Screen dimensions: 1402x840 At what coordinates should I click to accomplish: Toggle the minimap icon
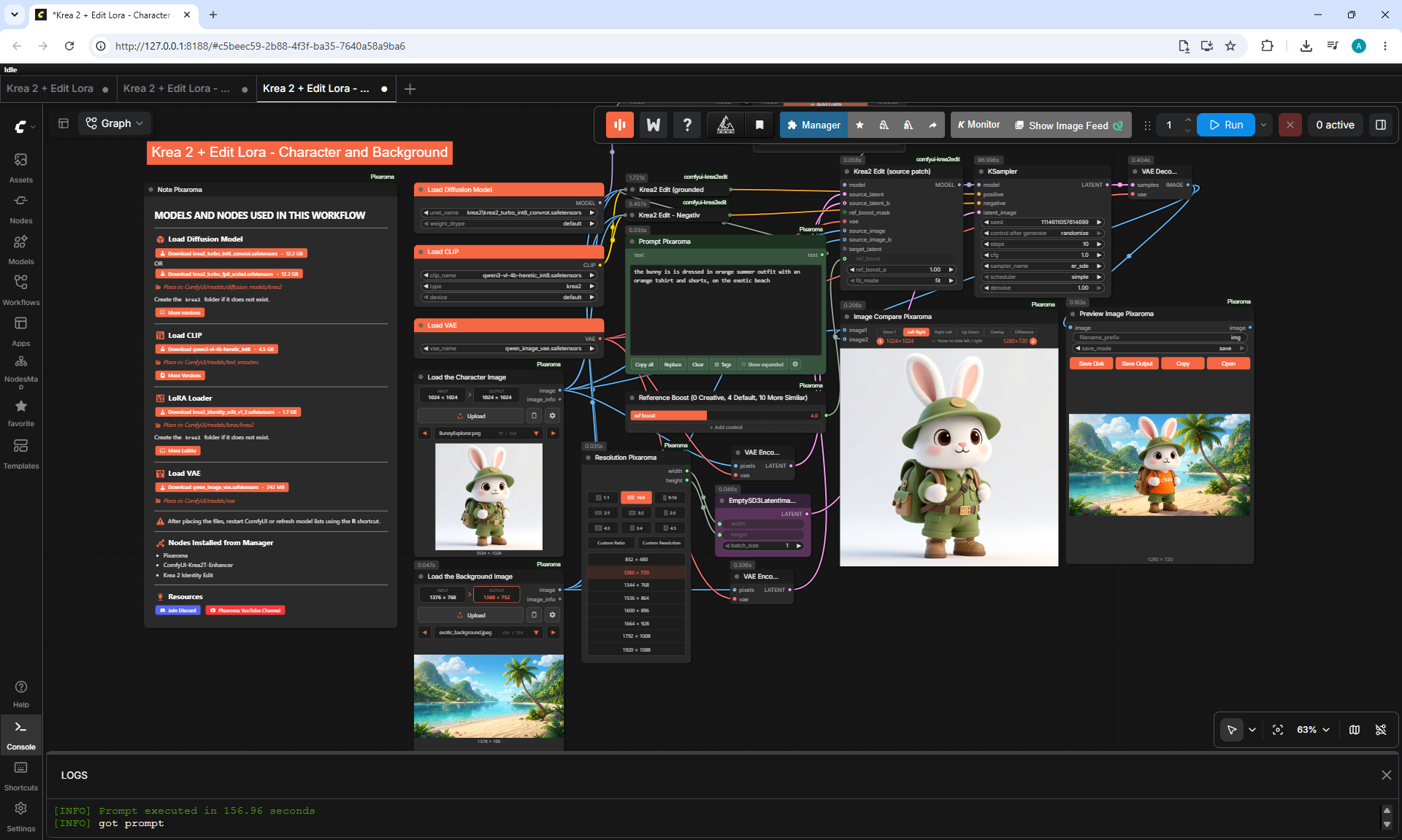tap(1355, 730)
